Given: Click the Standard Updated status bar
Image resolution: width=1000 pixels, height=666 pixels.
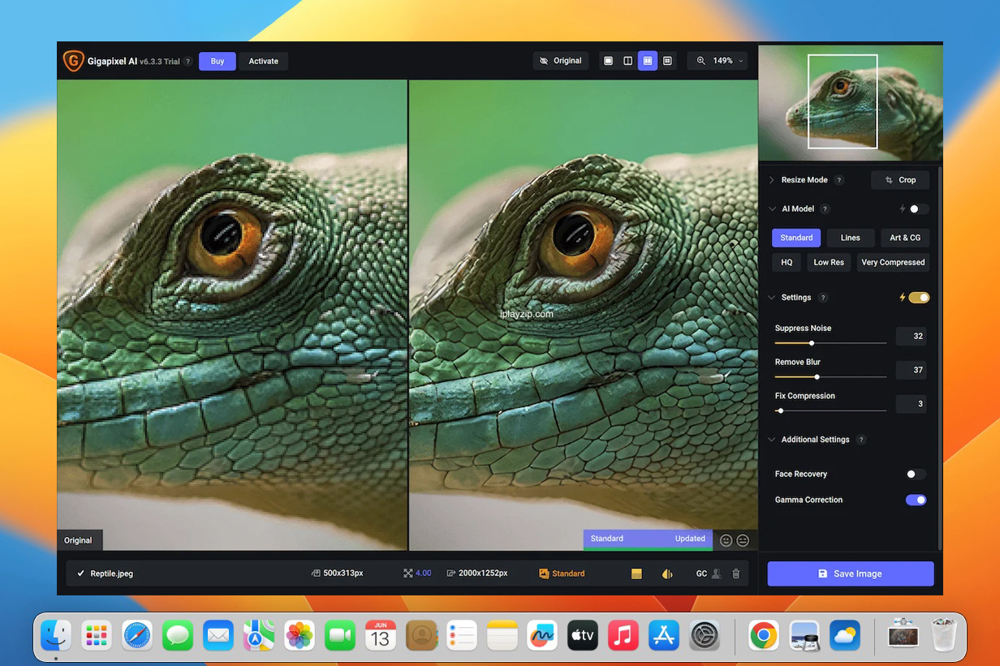Looking at the screenshot, I should (x=648, y=539).
